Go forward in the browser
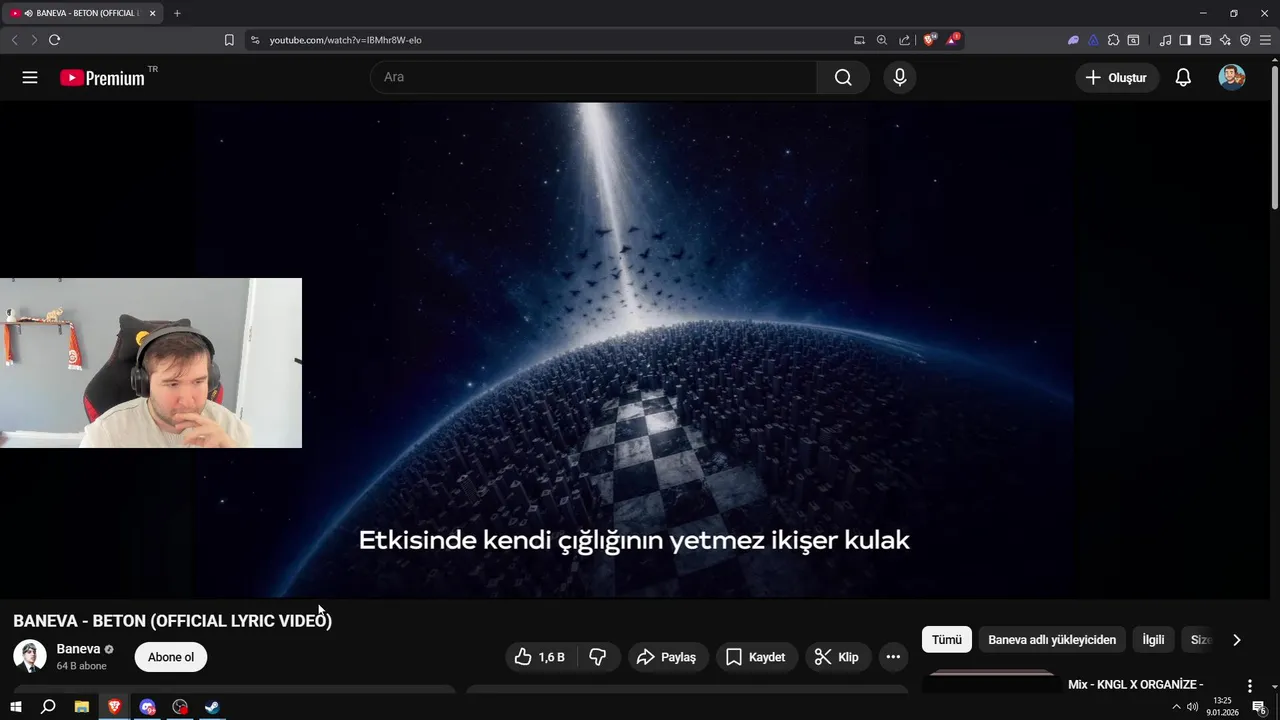The image size is (1280, 720). pos(34,40)
